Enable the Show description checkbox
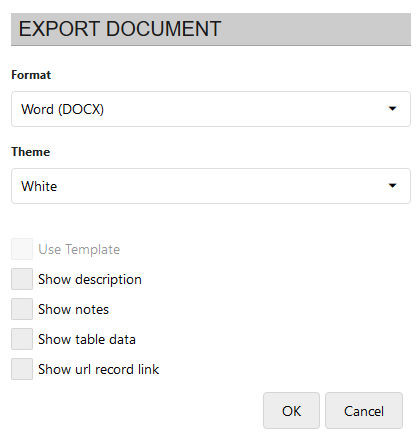Image resolution: width=420 pixels, height=438 pixels. (x=22, y=279)
